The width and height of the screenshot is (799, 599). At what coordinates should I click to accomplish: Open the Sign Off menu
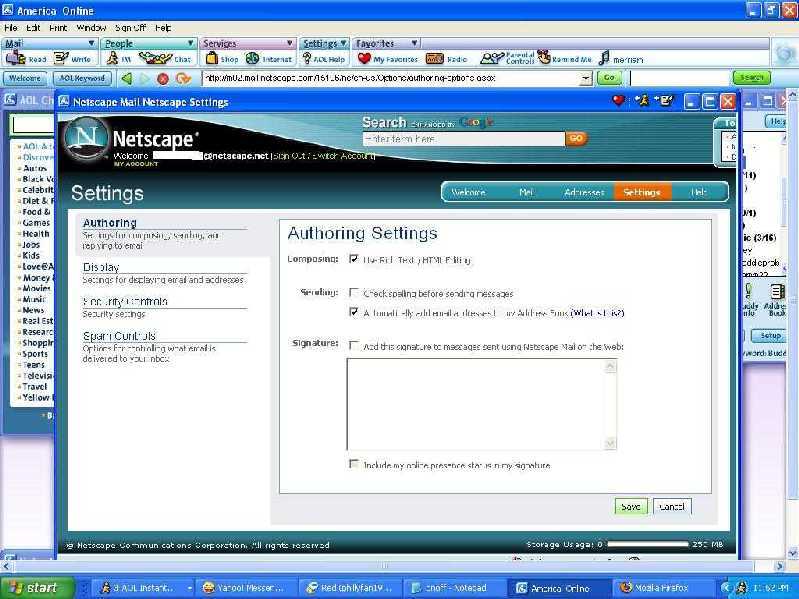coord(130,28)
